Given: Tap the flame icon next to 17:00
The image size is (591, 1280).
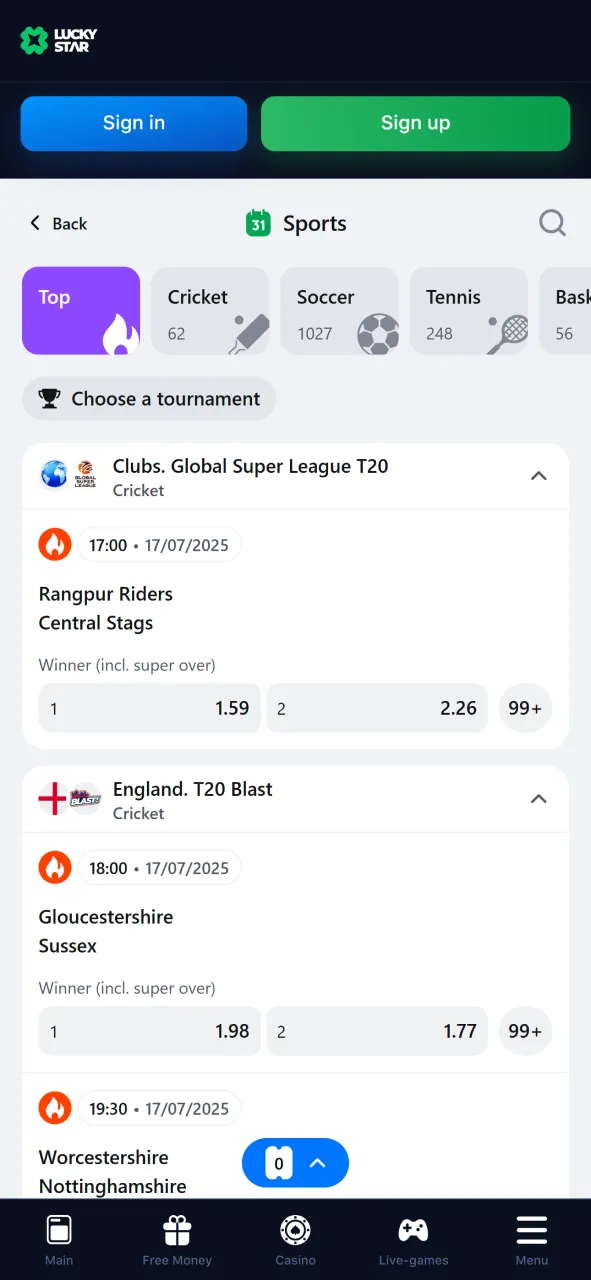Looking at the screenshot, I should (55, 544).
